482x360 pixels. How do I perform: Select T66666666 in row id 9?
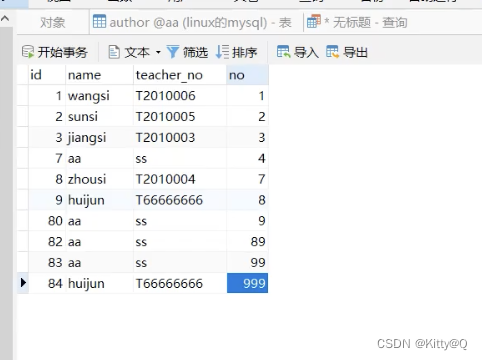tap(180, 200)
